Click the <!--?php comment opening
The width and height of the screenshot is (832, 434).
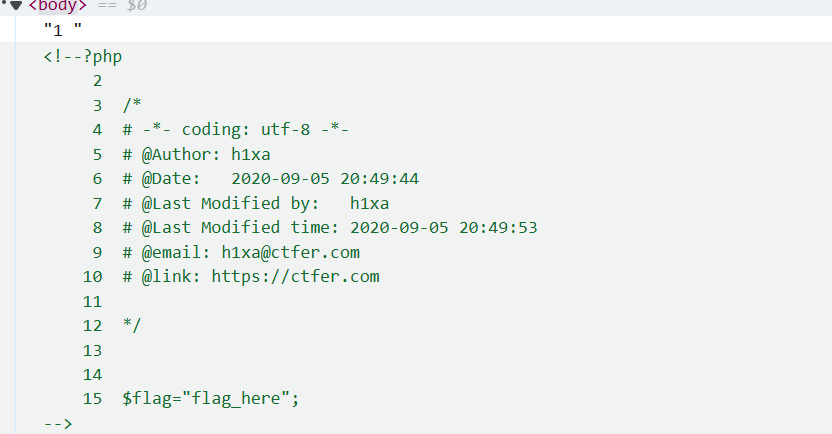pos(82,56)
